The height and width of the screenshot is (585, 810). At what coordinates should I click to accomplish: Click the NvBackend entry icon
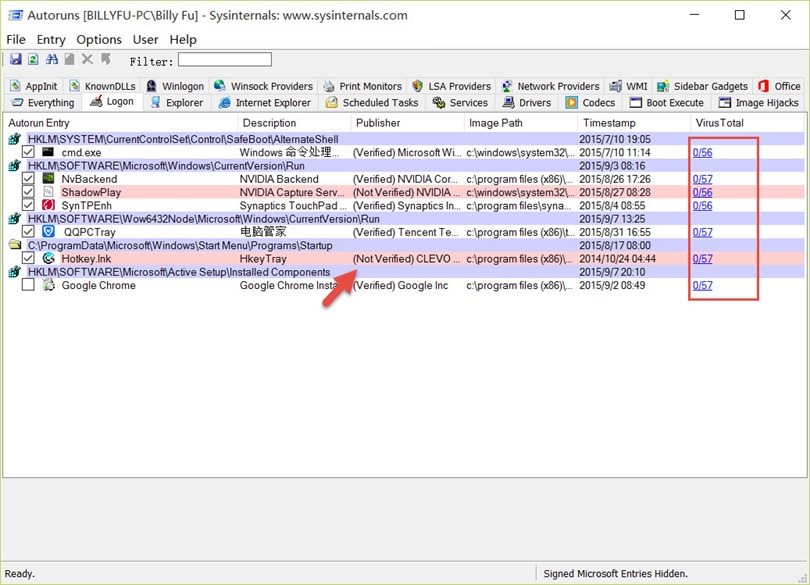pos(48,178)
